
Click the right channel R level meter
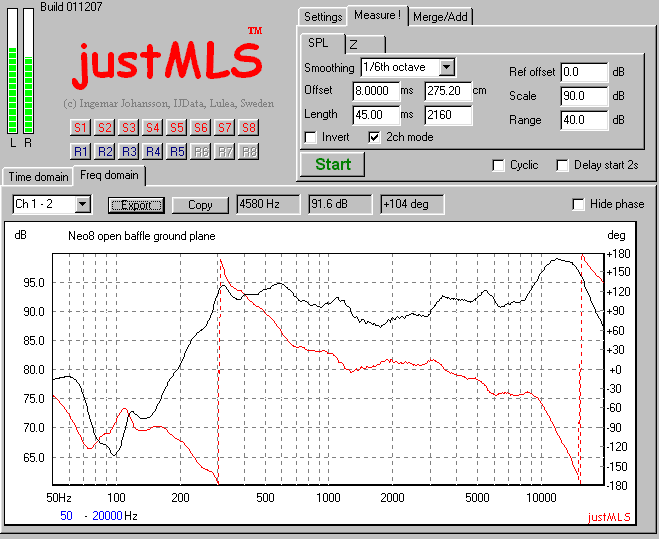[x=29, y=71]
